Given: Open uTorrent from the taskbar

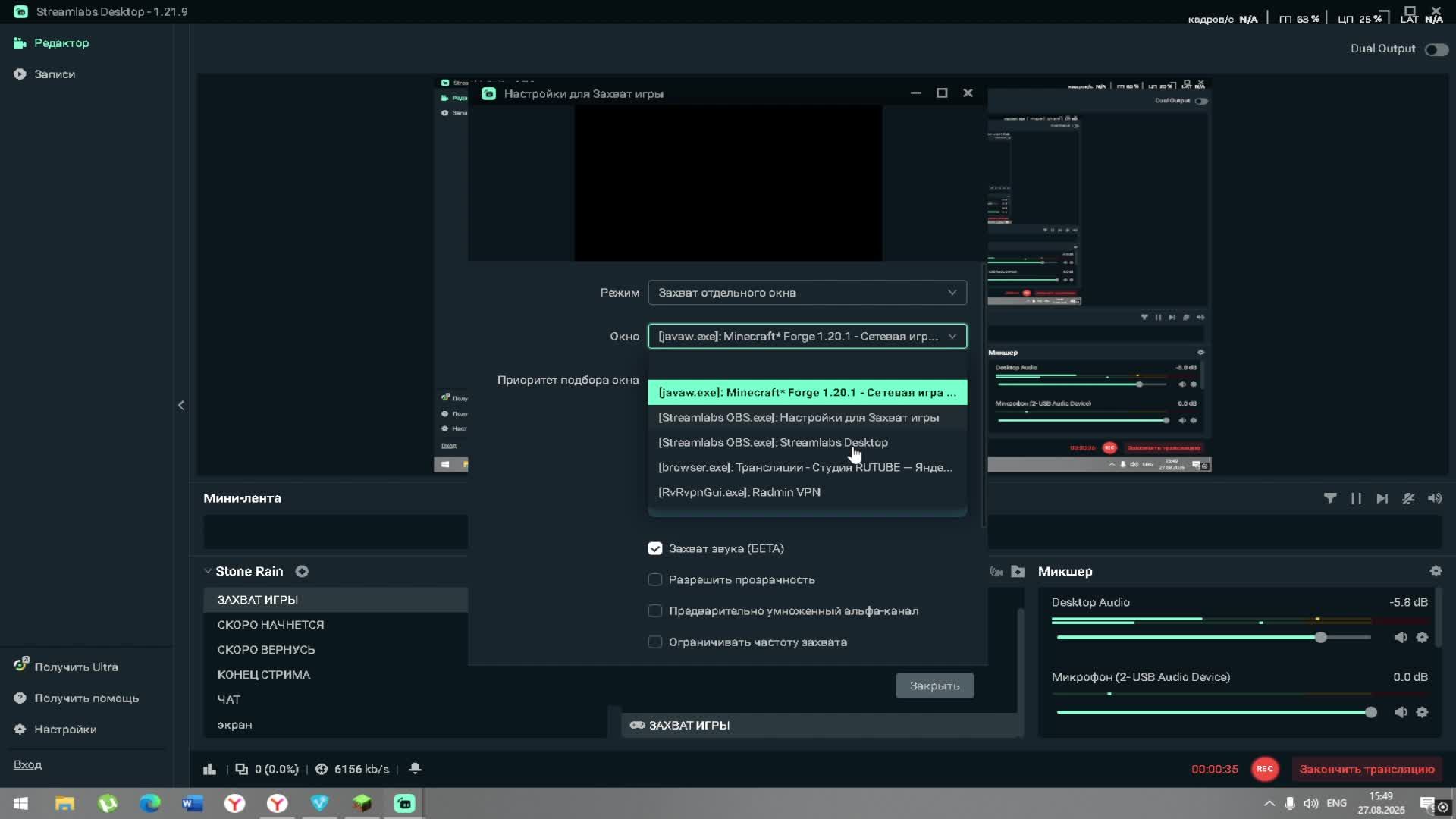Looking at the screenshot, I should [108, 803].
